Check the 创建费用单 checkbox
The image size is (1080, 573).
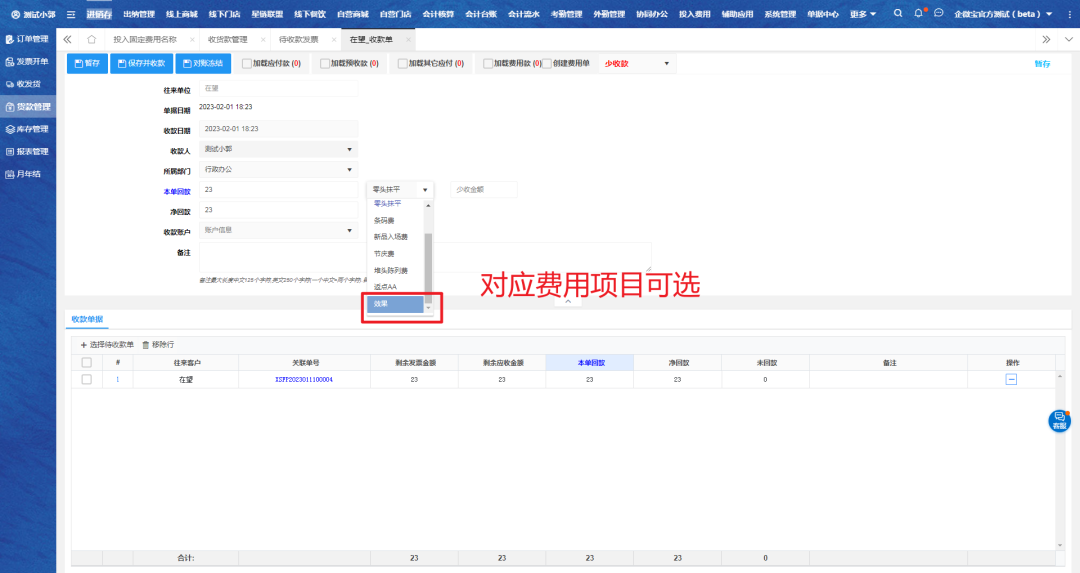547,63
